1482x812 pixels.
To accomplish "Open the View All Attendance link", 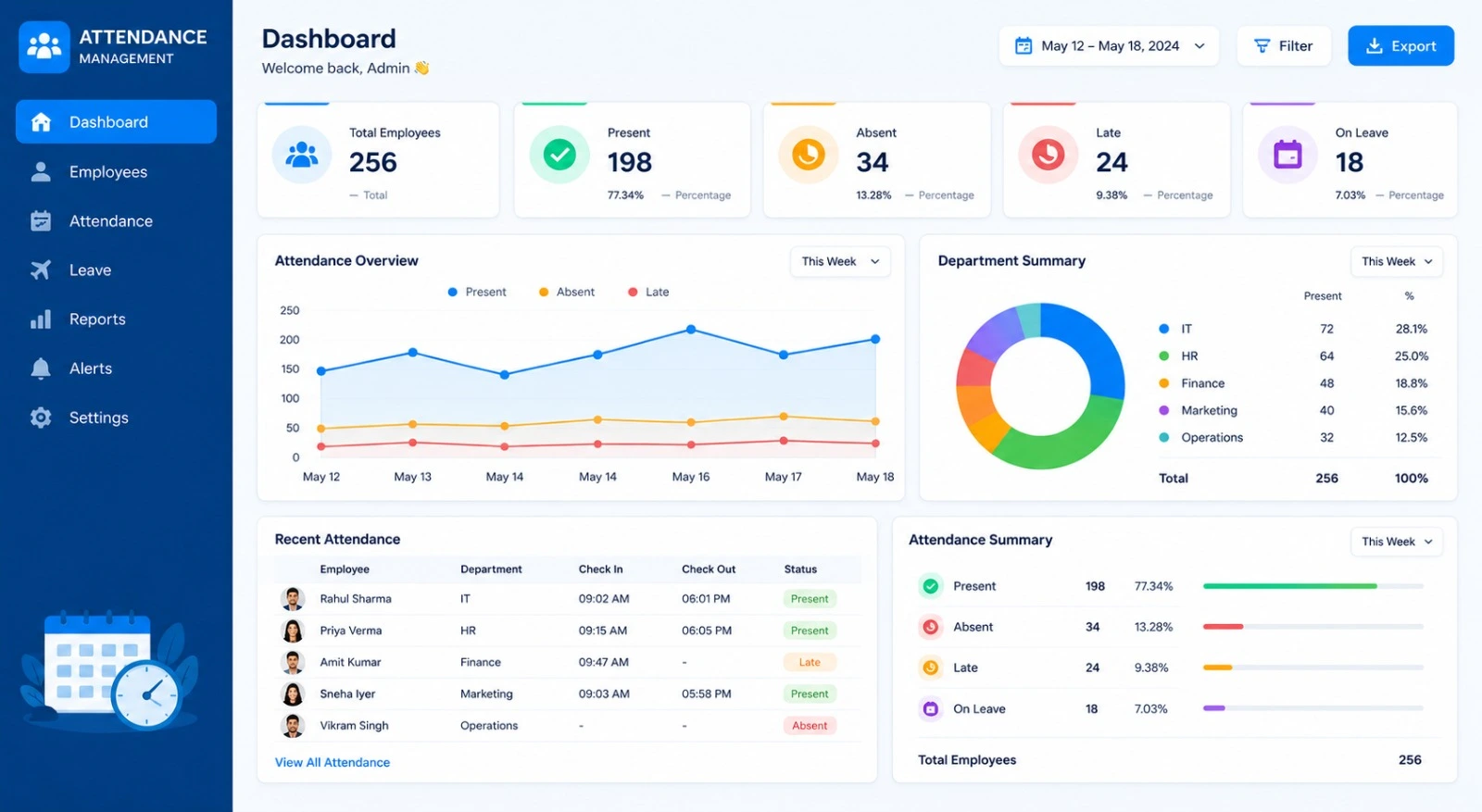I will (333, 762).
